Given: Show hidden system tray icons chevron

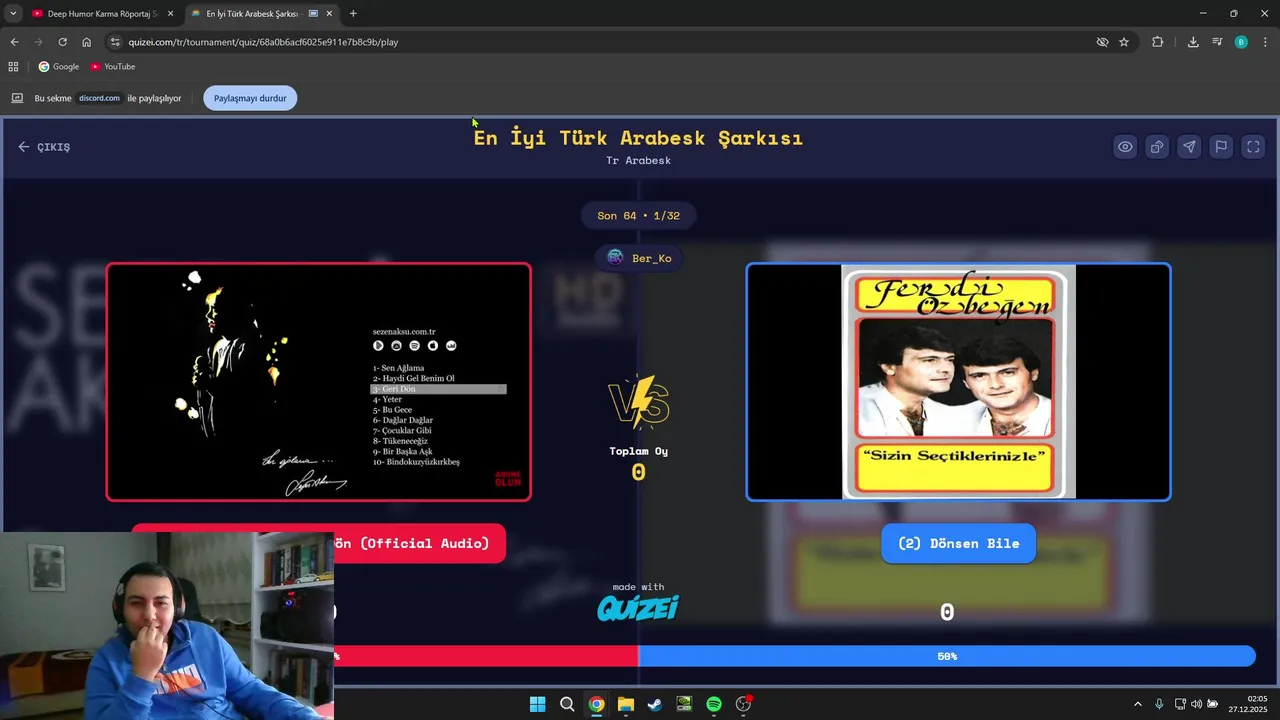Looking at the screenshot, I should pyautogui.click(x=1138, y=704).
